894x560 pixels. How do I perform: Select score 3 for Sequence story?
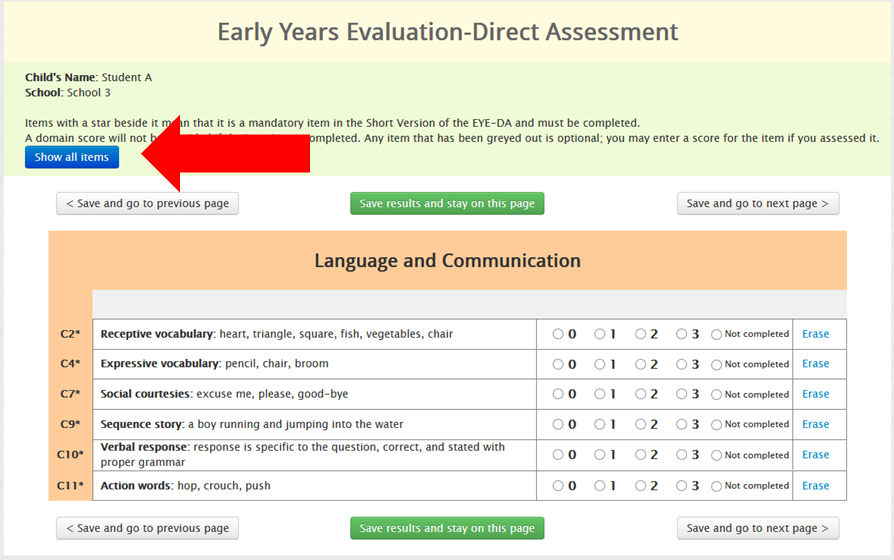(x=681, y=424)
